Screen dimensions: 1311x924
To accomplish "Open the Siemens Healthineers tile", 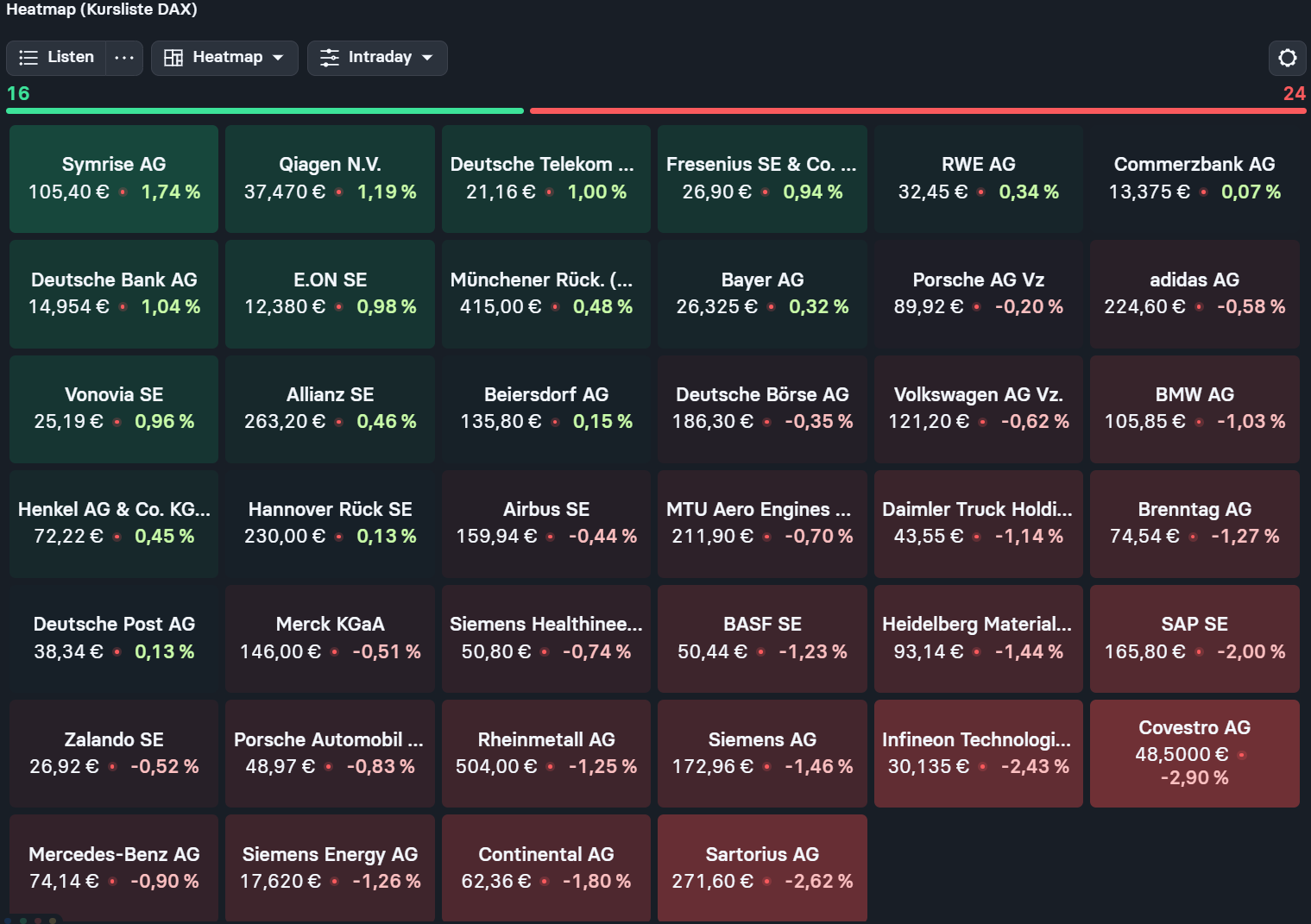I will tap(546, 638).
